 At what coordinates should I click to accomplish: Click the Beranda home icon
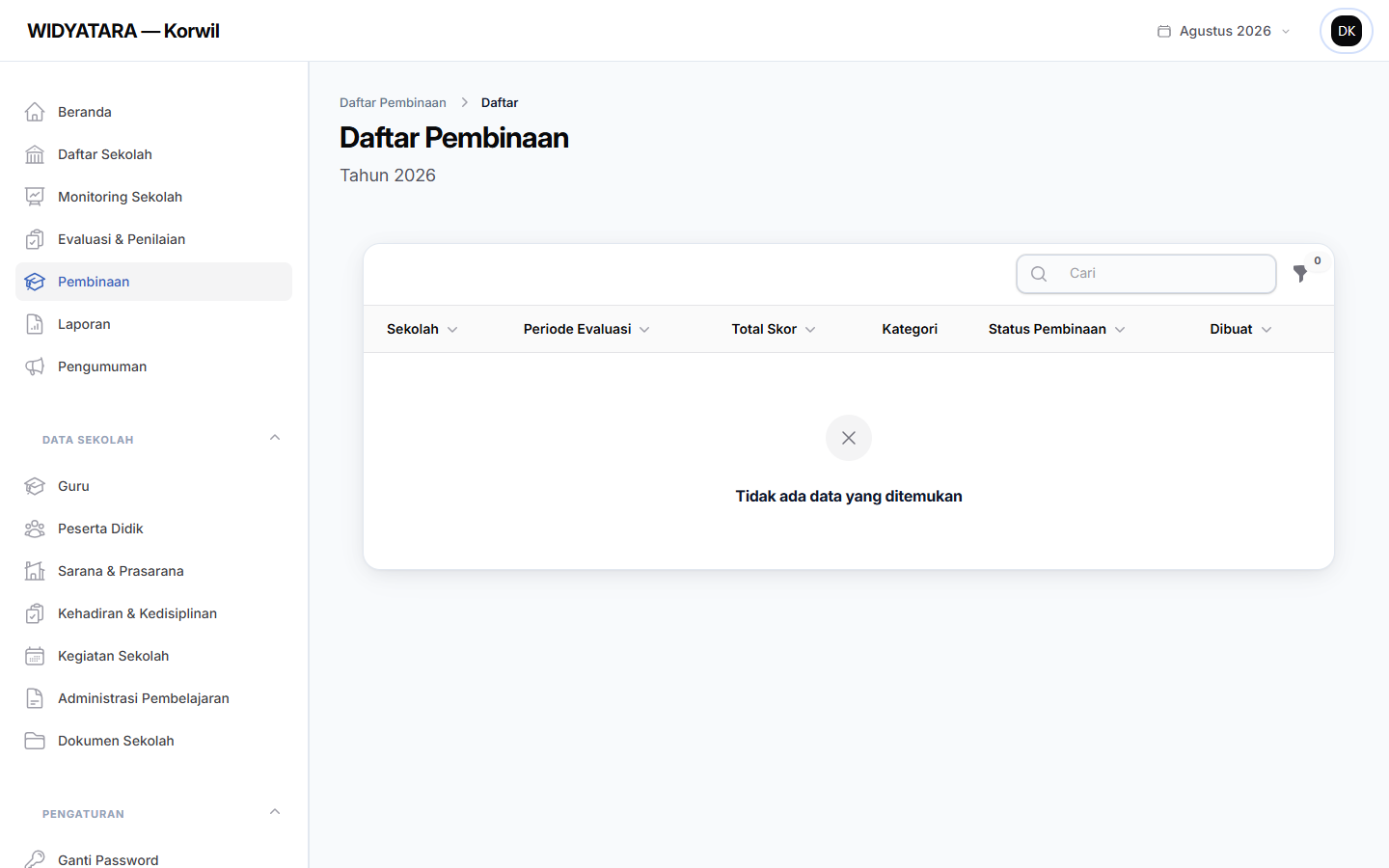(35, 112)
